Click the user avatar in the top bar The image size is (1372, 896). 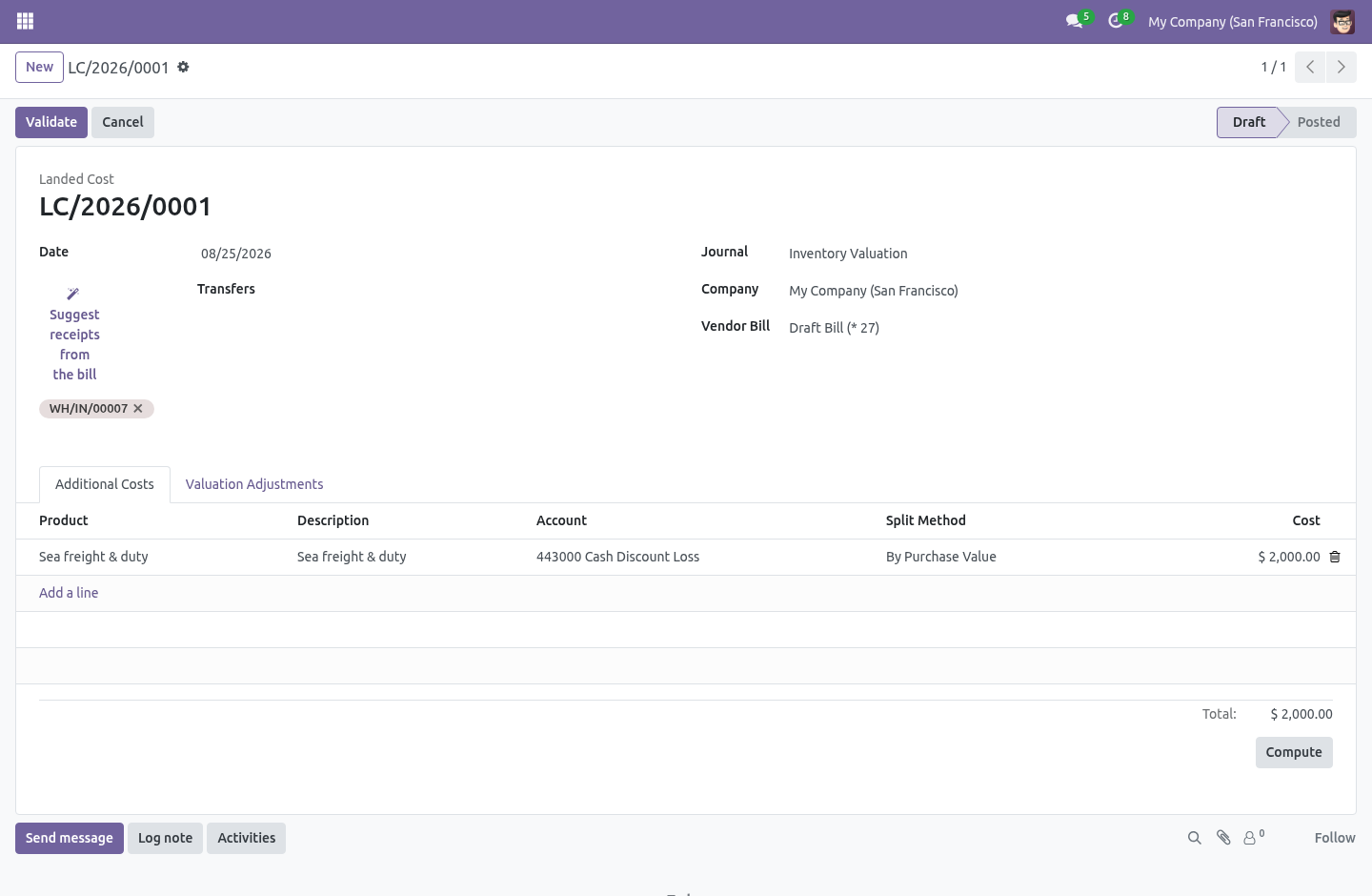click(x=1342, y=21)
